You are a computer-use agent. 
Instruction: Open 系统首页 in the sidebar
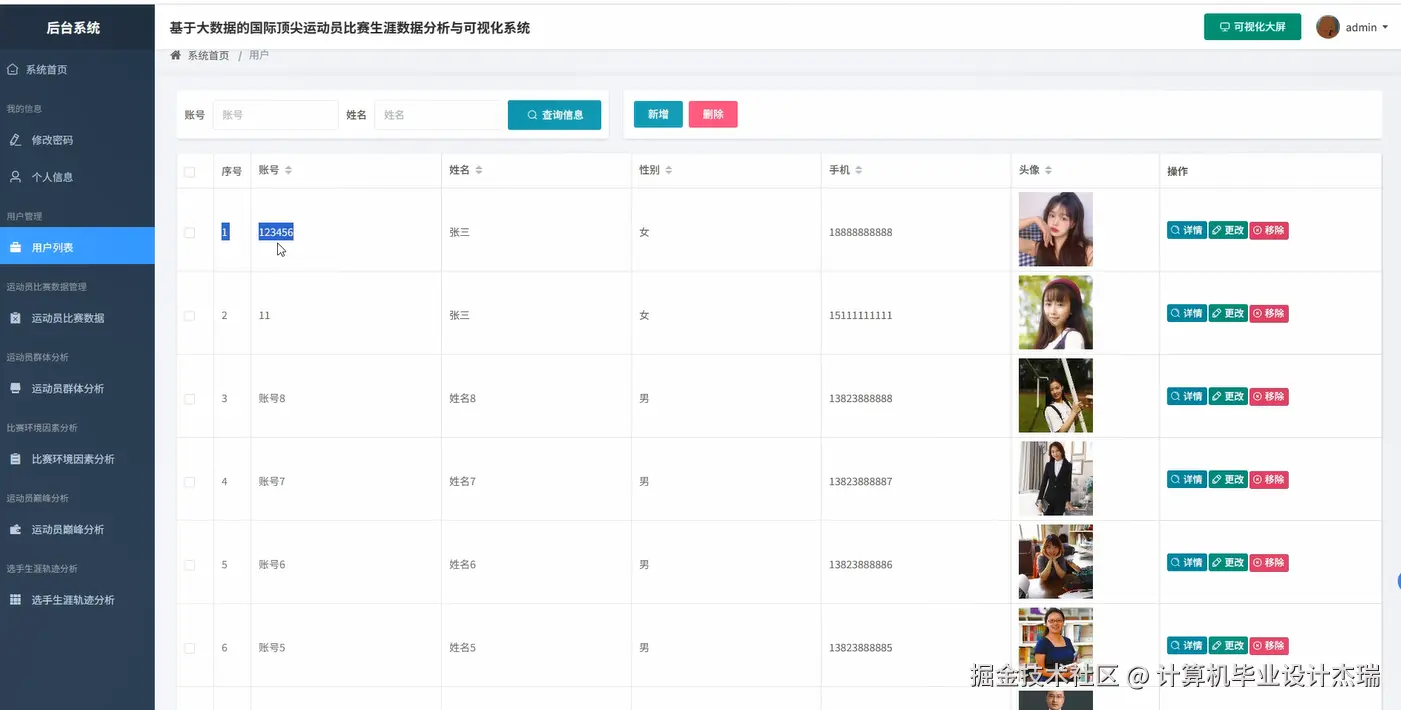(x=77, y=70)
